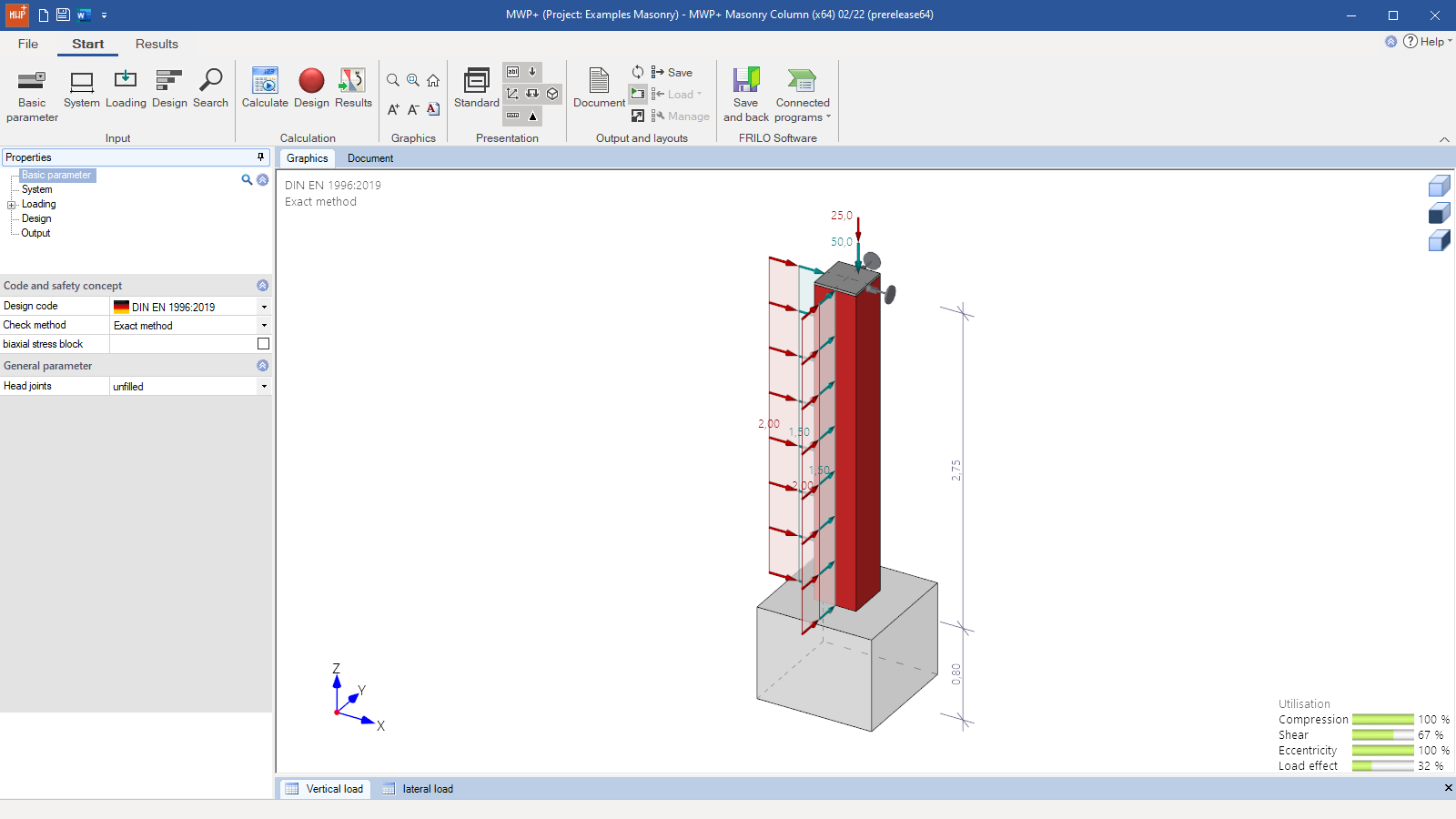Open Connected programs dropdown
This screenshot has height=819, width=1456.
803,95
